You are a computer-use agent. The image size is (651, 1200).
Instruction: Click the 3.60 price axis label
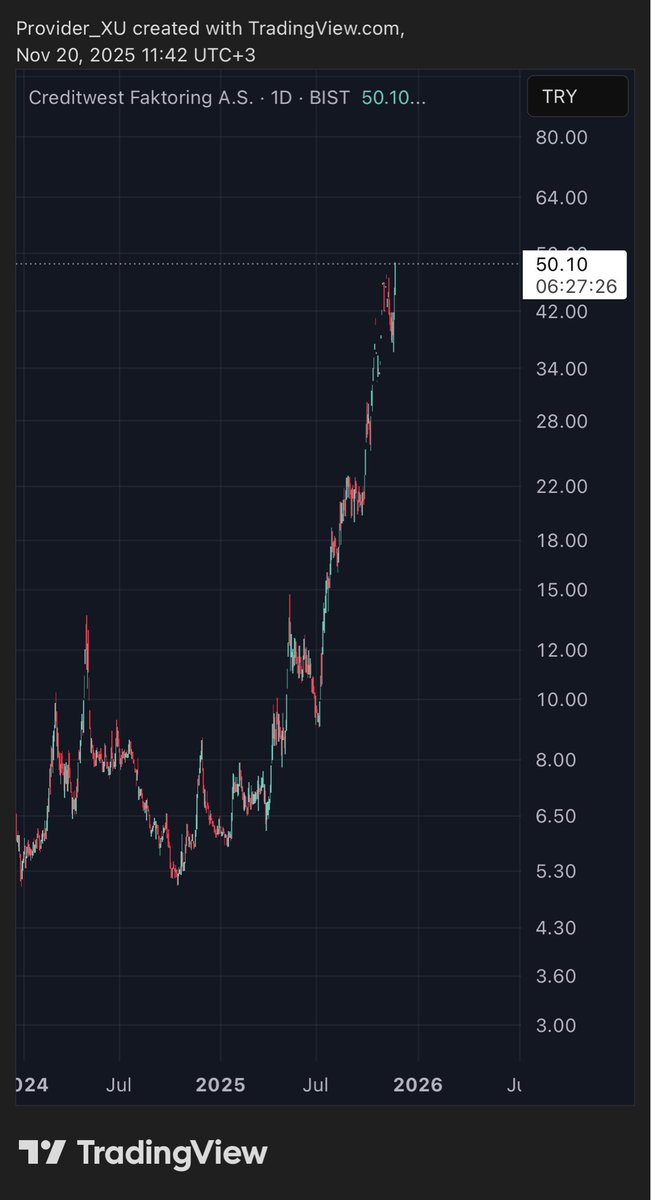coord(556,976)
